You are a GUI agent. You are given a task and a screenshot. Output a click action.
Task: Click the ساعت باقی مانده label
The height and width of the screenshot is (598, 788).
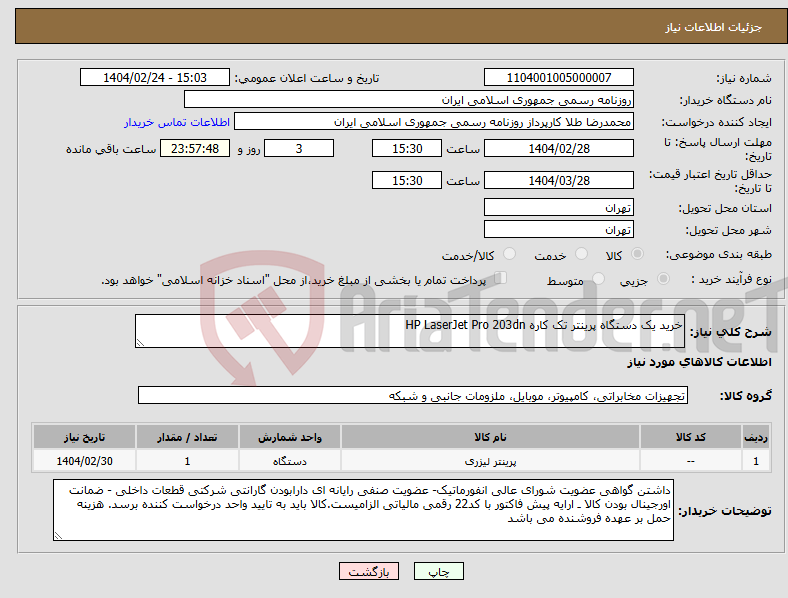(x=111, y=149)
